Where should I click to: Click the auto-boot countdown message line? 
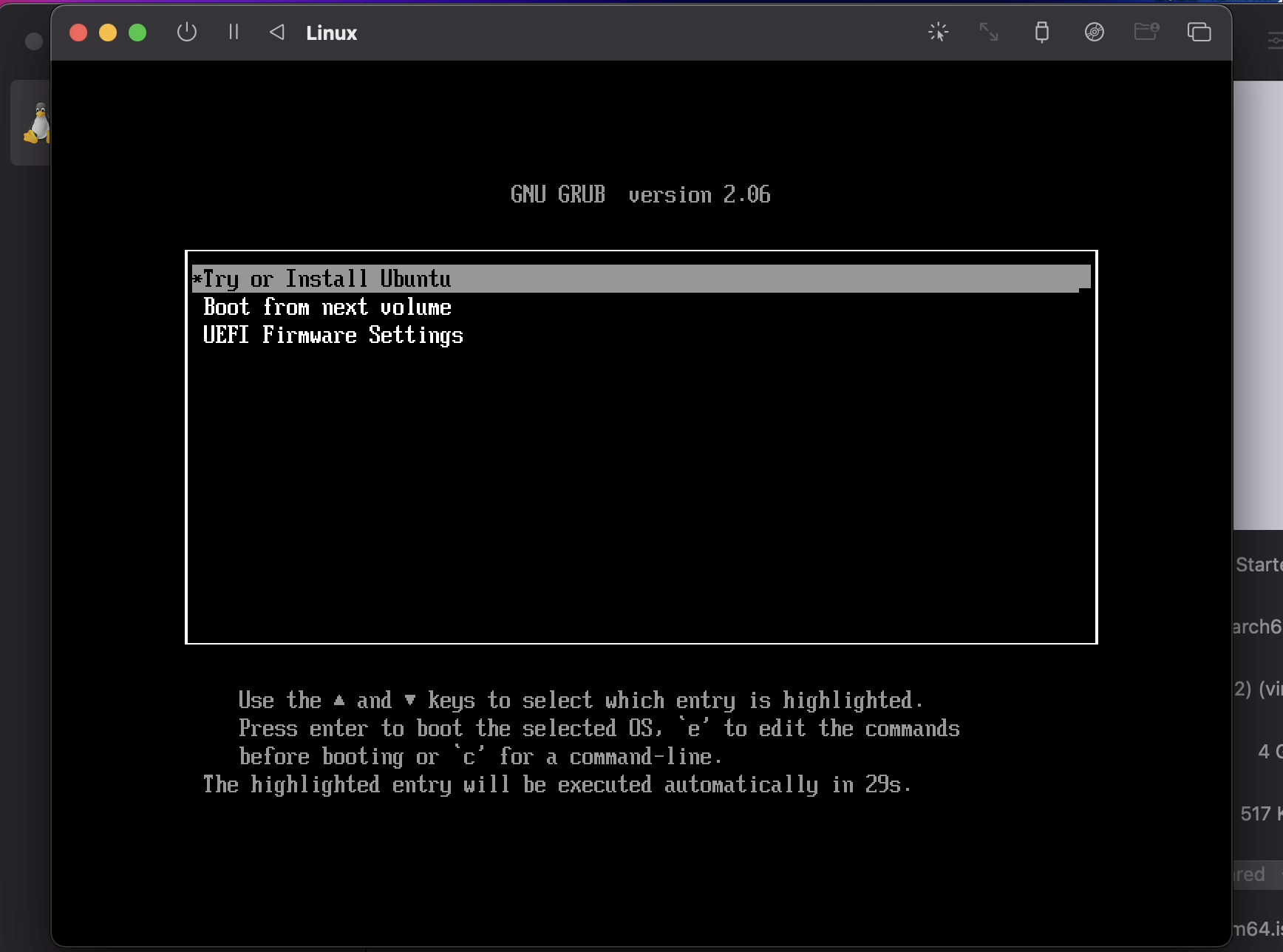[x=557, y=785]
